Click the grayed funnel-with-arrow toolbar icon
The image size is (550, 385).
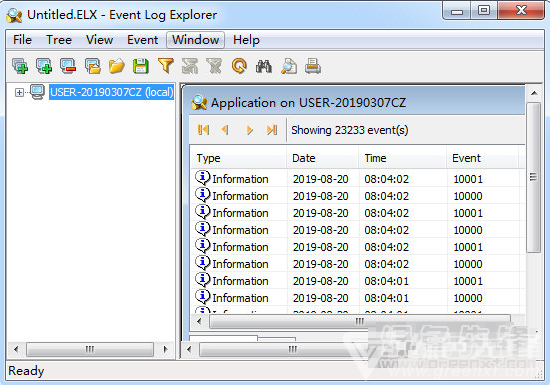tap(190, 66)
